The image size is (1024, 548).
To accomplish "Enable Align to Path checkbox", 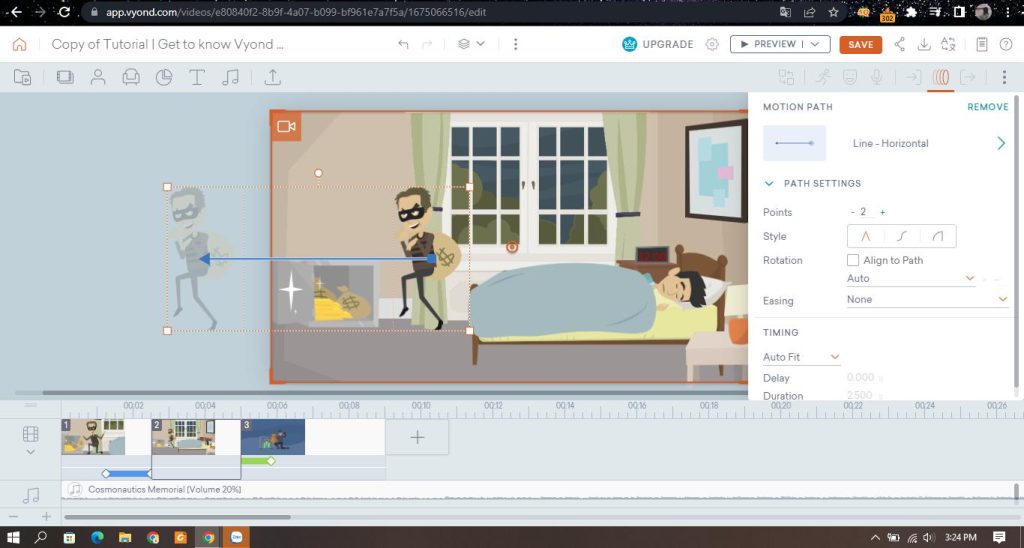I will click(853, 260).
